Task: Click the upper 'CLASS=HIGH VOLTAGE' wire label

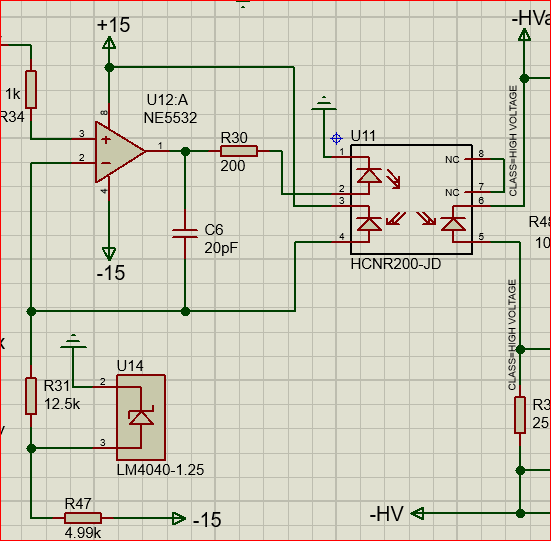Action: pyautogui.click(x=513, y=141)
